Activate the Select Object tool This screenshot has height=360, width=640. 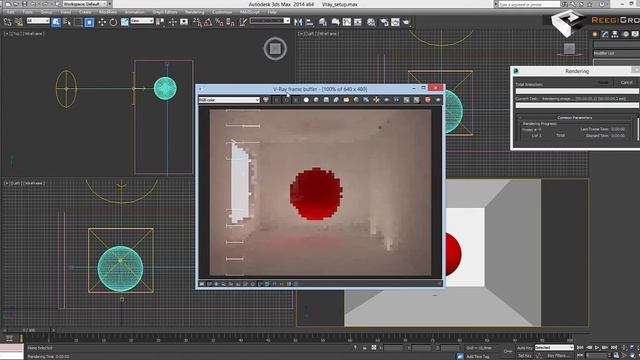[x=56, y=22]
